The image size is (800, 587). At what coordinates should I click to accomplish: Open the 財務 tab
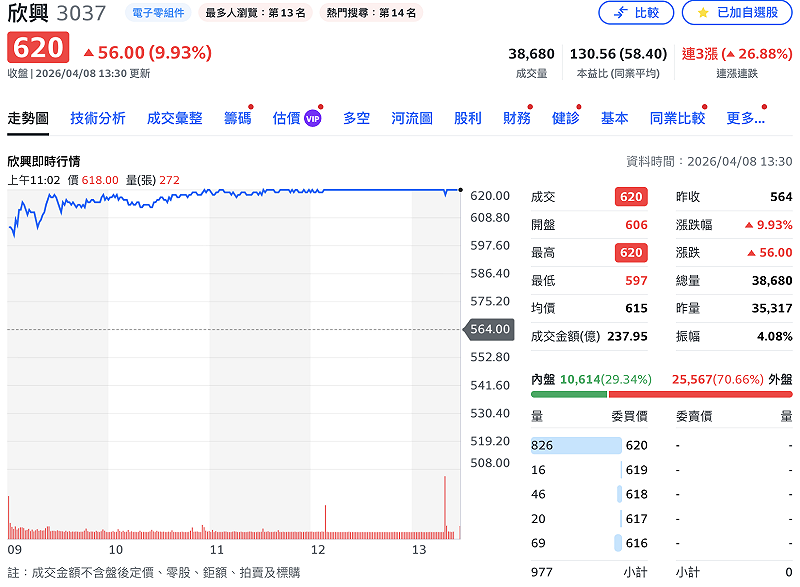point(517,118)
